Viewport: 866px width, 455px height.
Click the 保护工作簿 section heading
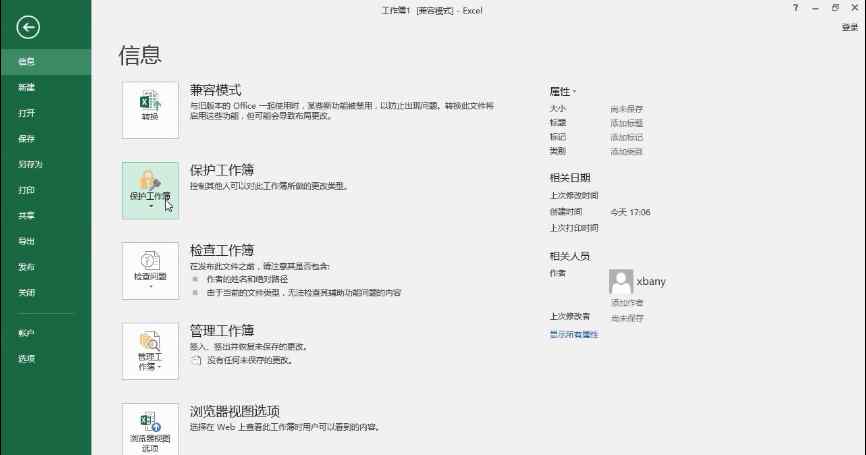click(222, 170)
